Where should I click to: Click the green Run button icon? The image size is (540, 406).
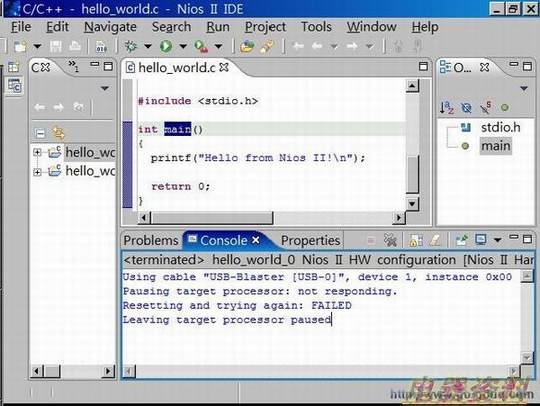point(166,46)
